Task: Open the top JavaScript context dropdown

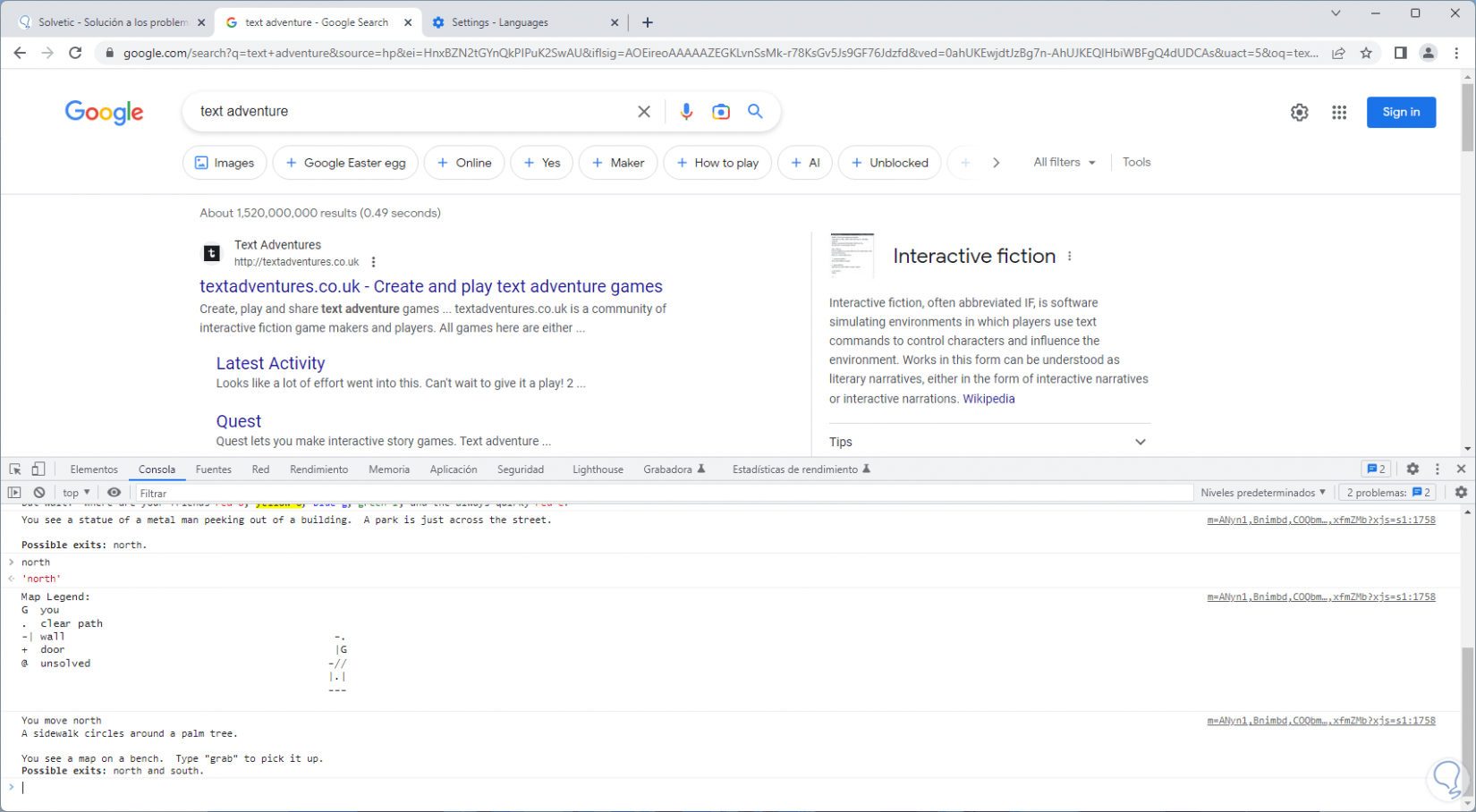Action: [76, 493]
